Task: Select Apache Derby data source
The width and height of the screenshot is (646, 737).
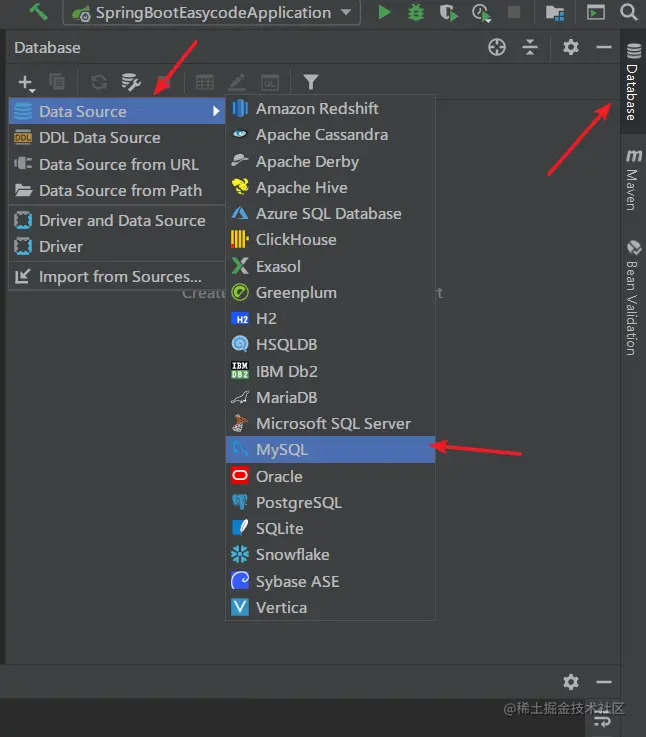Action: (x=331, y=161)
